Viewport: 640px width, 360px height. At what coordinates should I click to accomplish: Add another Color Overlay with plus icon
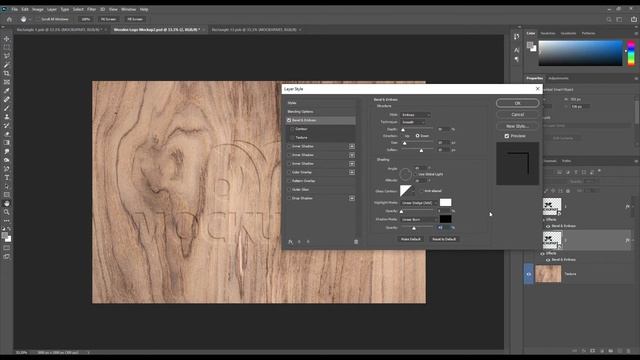point(352,172)
